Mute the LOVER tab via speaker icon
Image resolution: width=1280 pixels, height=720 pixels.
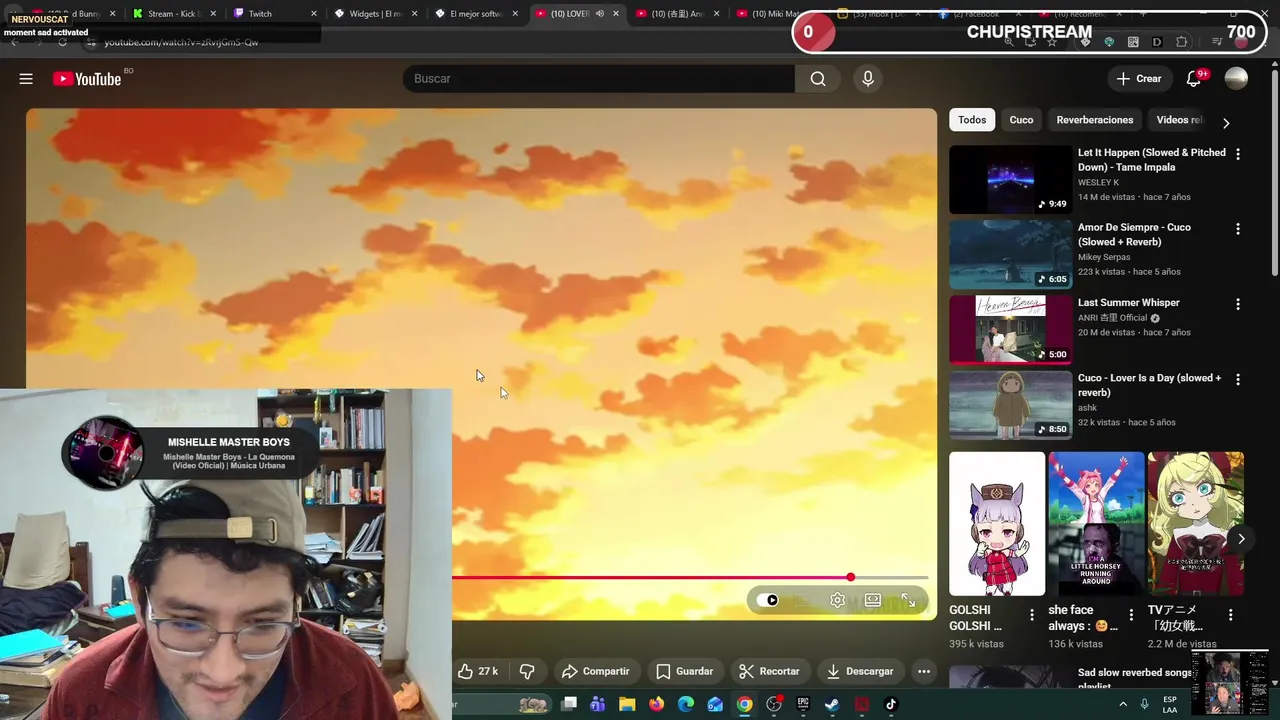600,14
